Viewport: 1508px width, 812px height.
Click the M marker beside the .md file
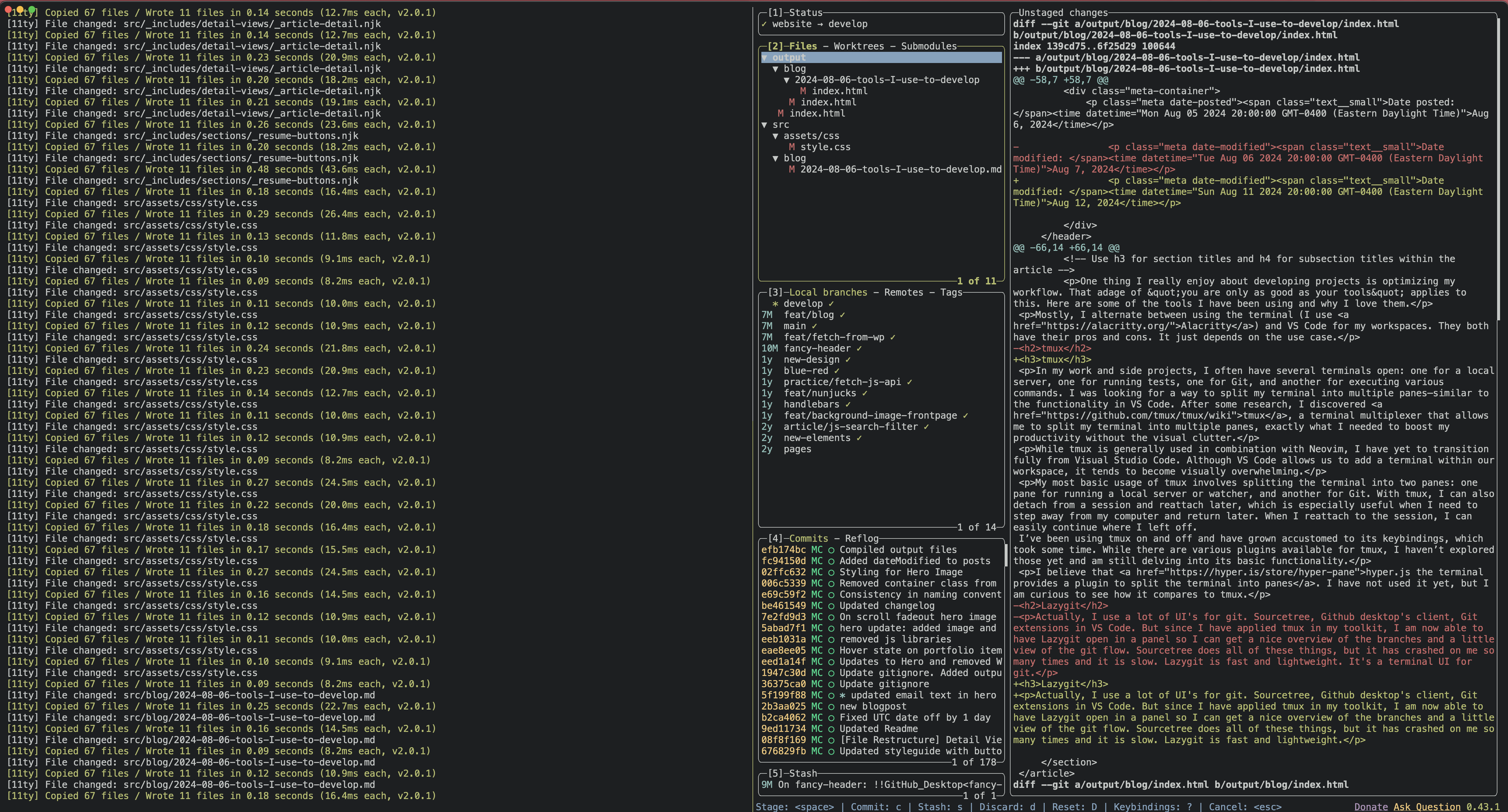tap(791, 169)
